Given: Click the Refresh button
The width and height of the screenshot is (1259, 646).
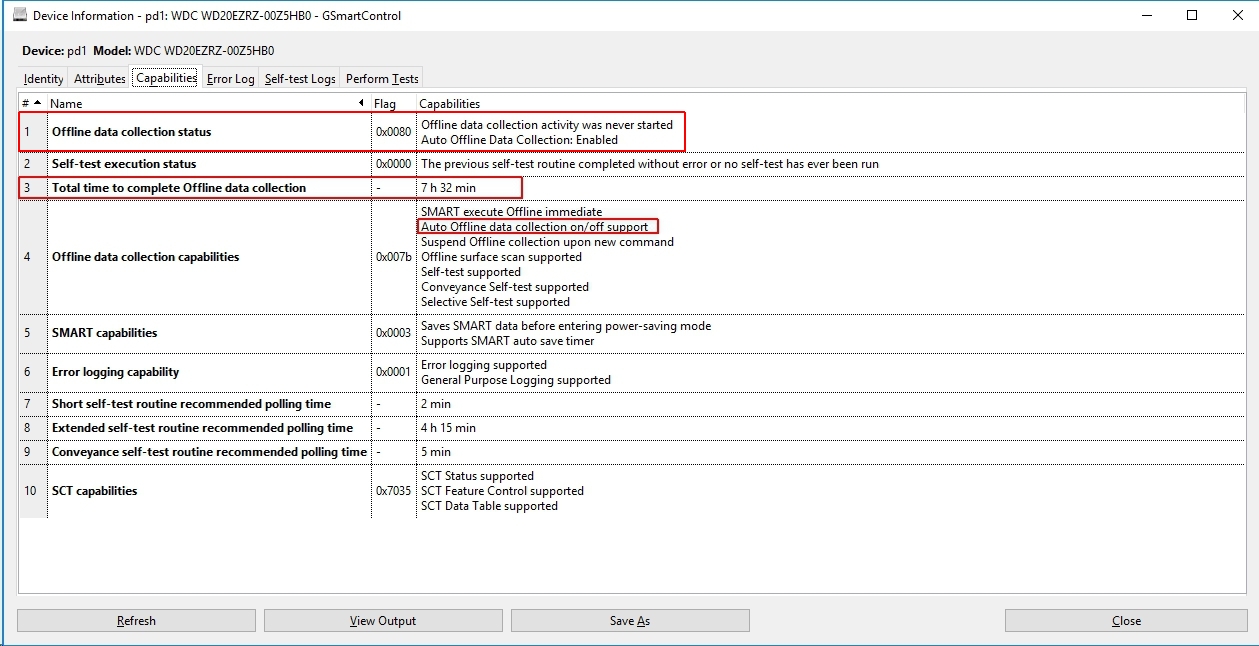Looking at the screenshot, I should (x=136, y=621).
